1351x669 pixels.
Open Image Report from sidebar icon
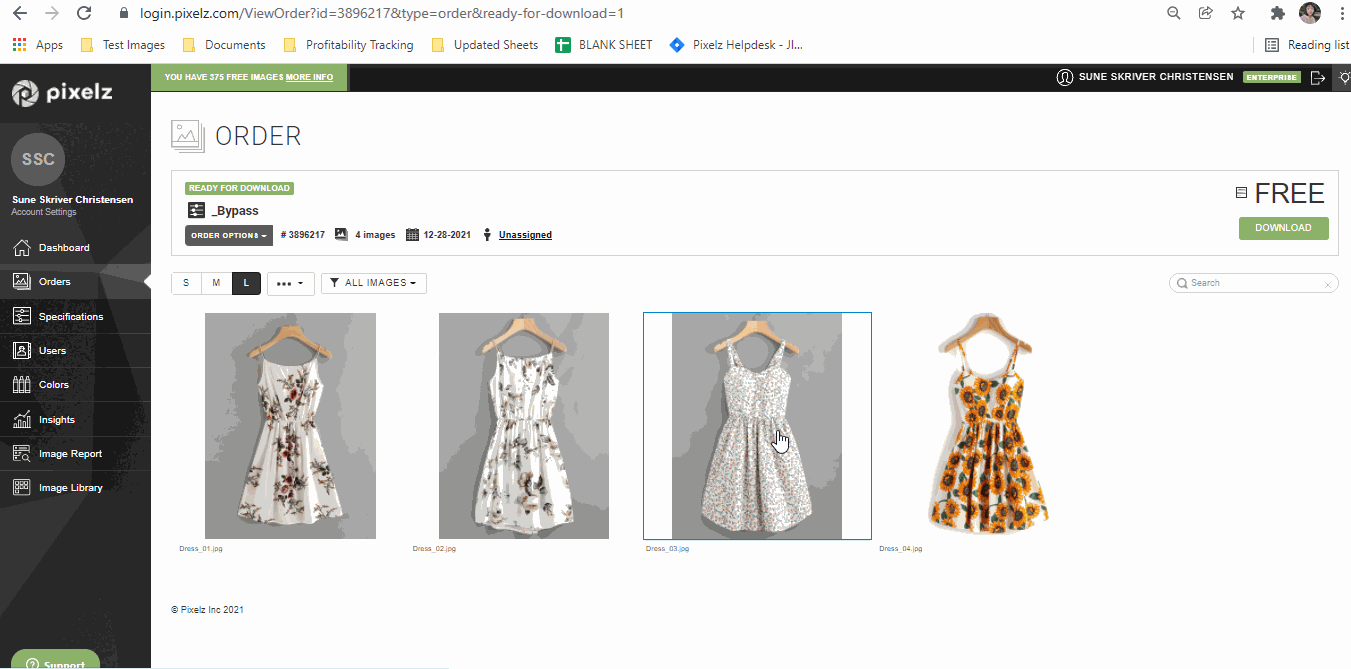point(21,454)
